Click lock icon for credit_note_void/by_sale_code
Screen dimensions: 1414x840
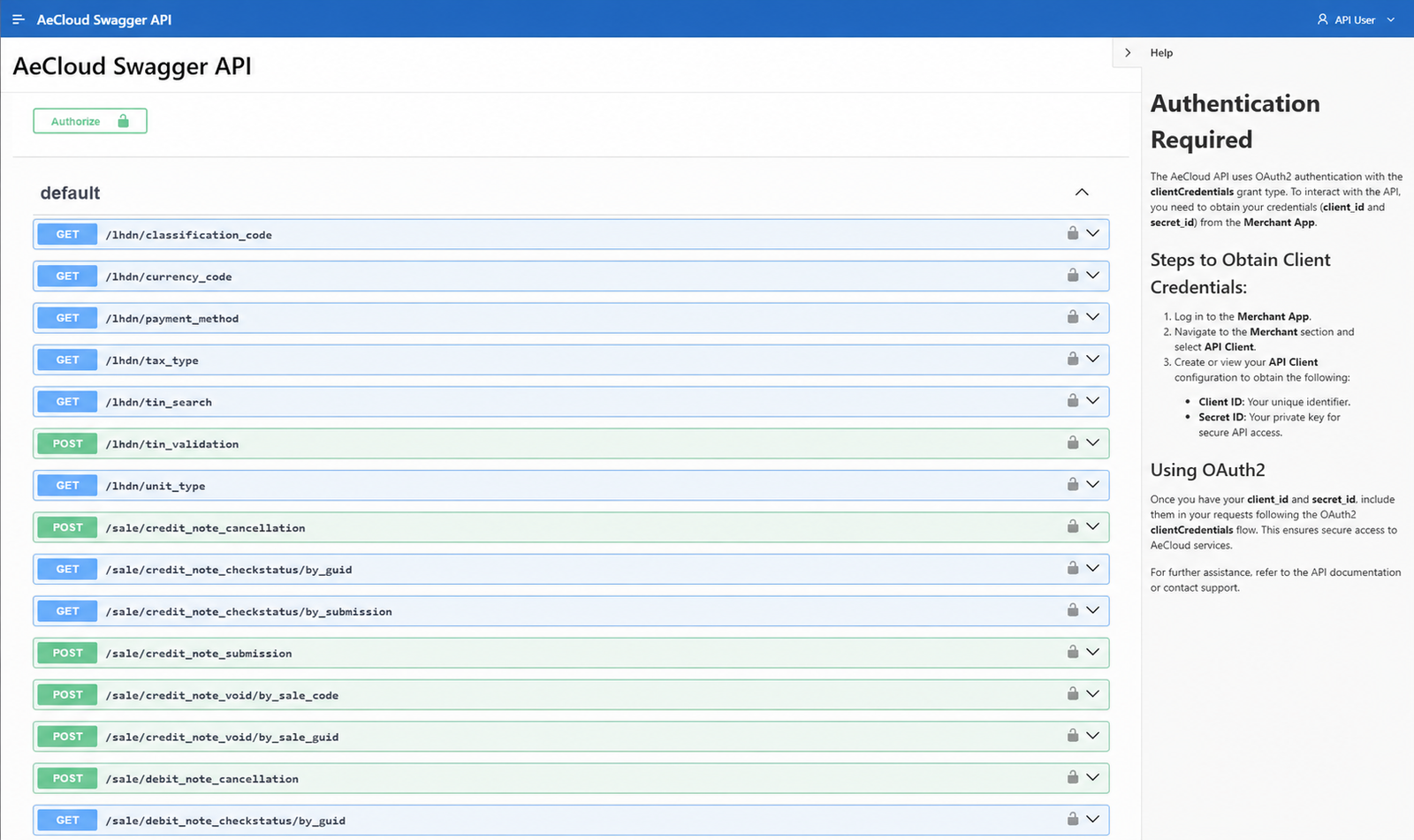tap(1072, 693)
